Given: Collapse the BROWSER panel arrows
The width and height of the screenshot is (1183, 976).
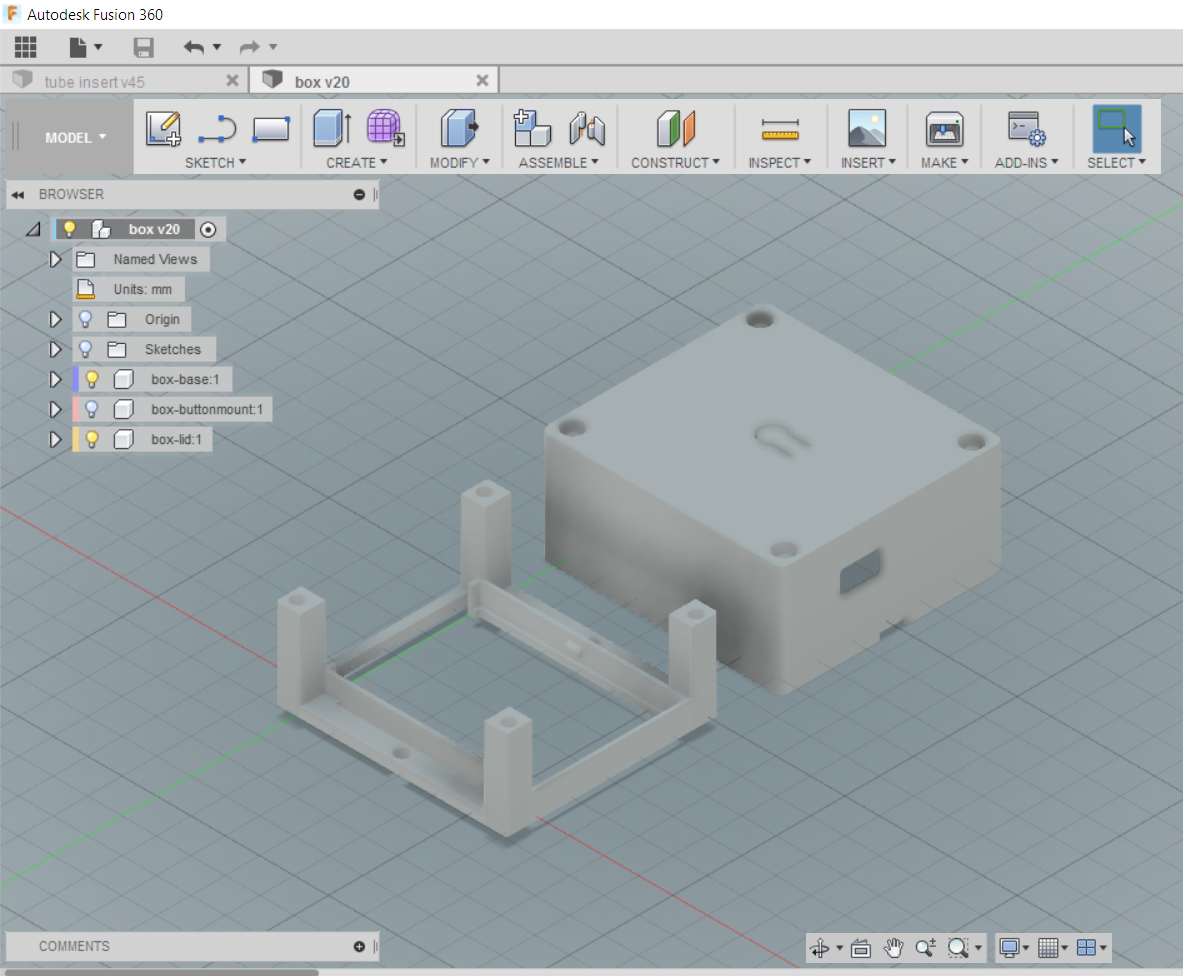Looking at the screenshot, I should coord(17,195).
